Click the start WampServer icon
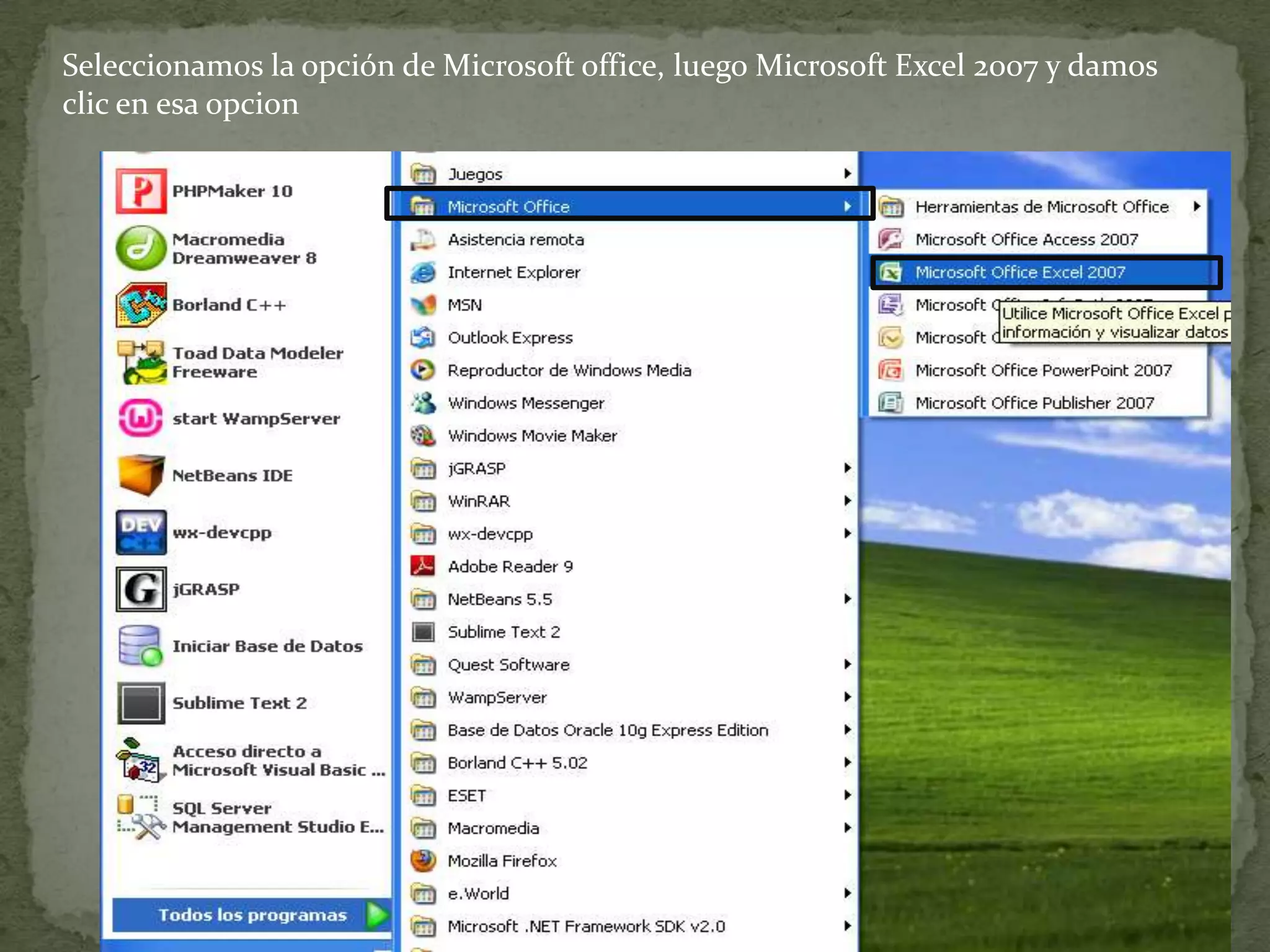Image resolution: width=1270 pixels, height=952 pixels. [x=141, y=418]
